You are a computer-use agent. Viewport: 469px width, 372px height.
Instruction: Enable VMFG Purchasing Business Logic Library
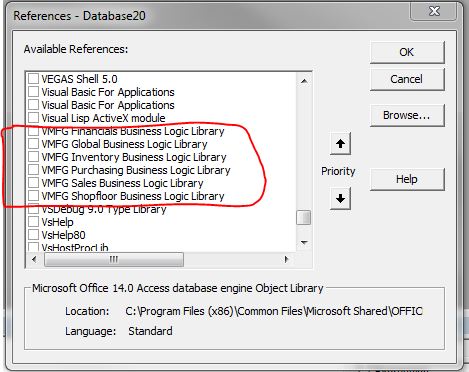tap(33, 170)
